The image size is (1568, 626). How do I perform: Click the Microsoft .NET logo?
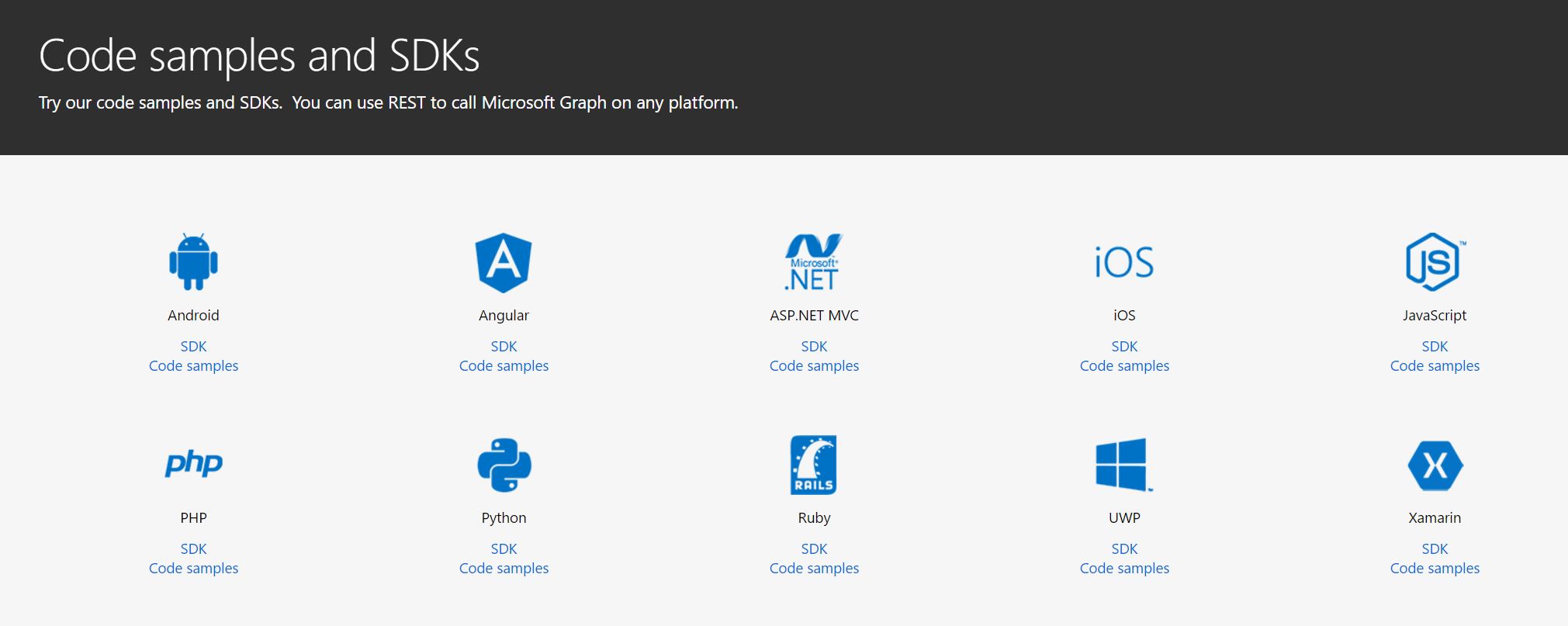click(813, 262)
